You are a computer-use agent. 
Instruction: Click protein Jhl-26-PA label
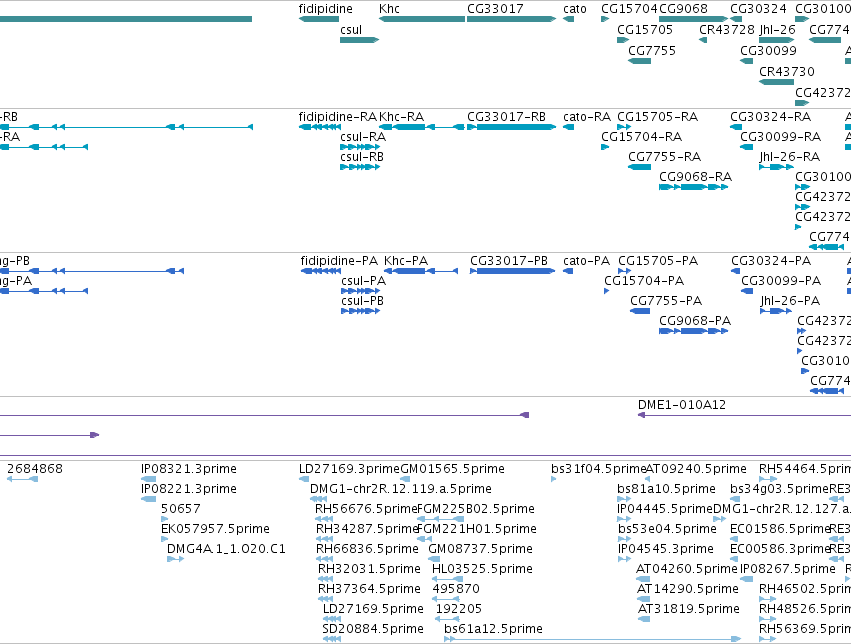click(x=790, y=301)
